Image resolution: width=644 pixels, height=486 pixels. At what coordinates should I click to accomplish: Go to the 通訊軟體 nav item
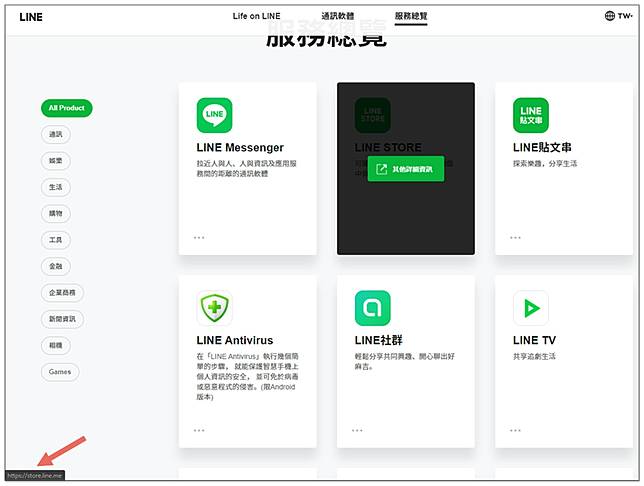[x=338, y=16]
